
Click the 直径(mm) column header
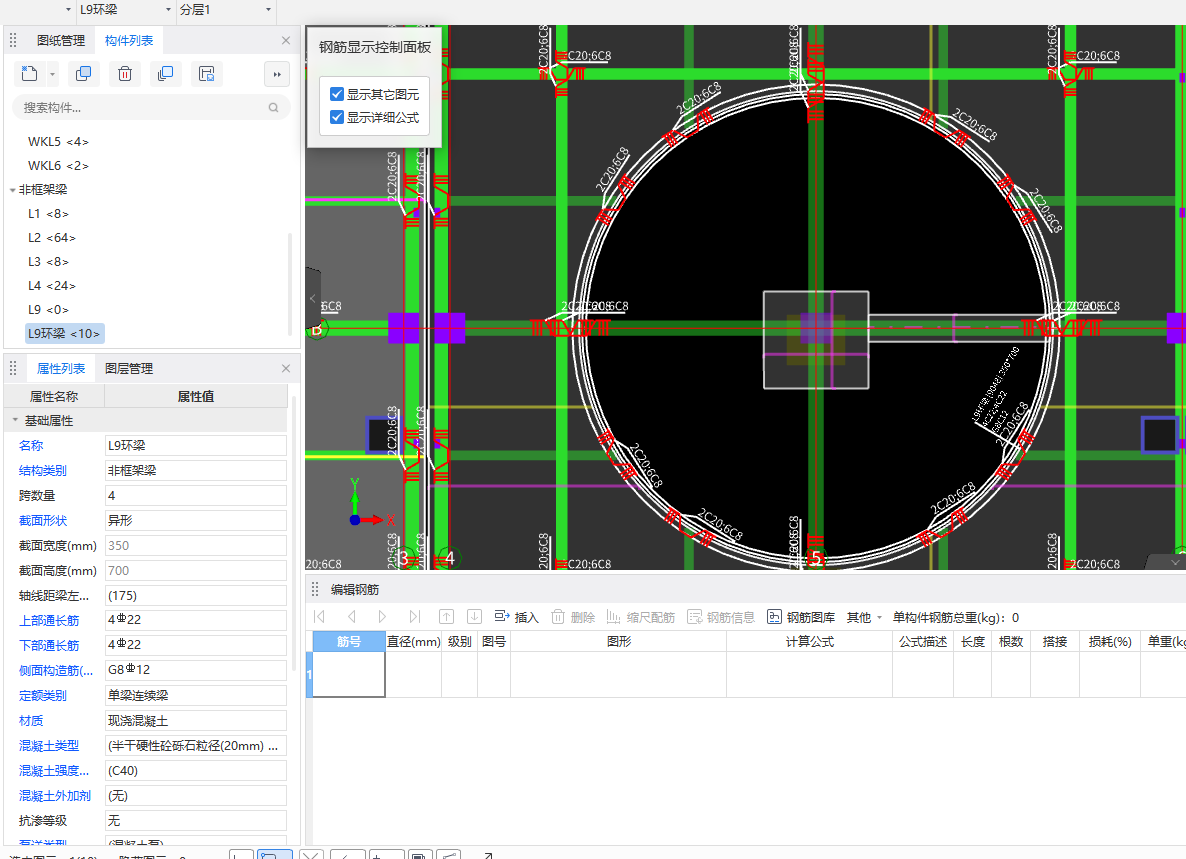413,641
